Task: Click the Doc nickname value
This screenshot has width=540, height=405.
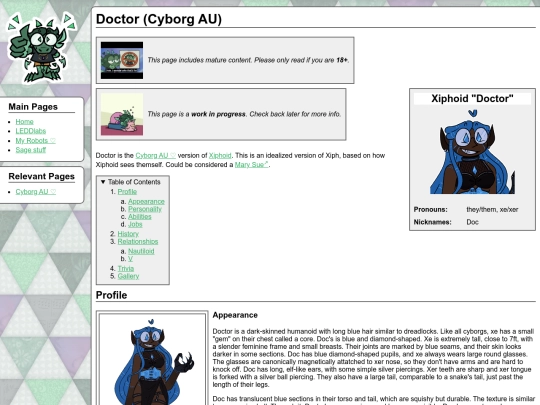Action: coord(472,222)
